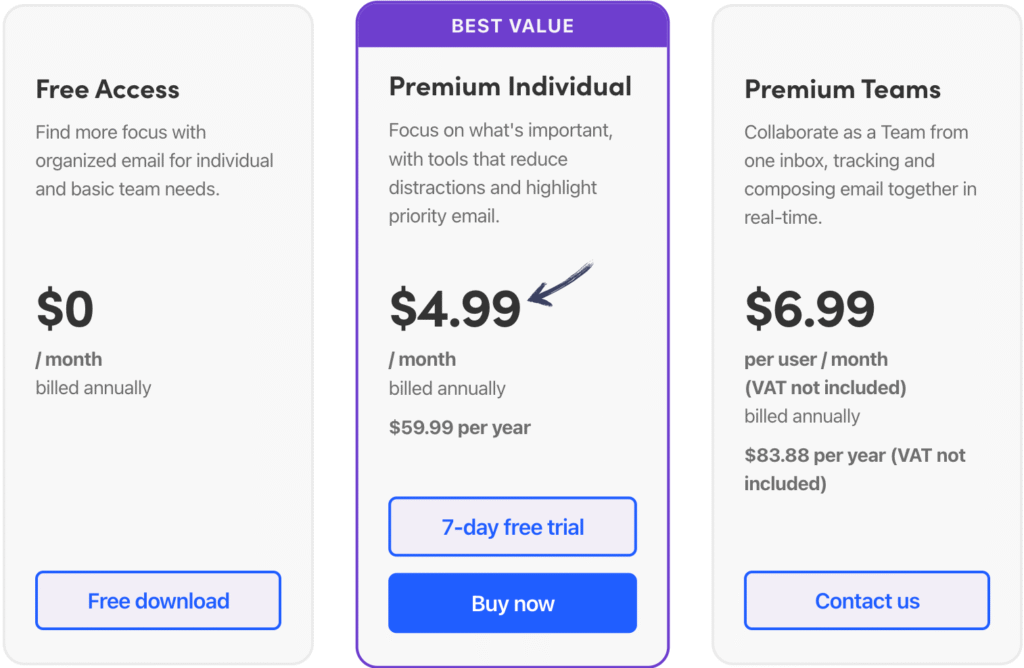Click the Free download button
Viewport: 1024px width, 668px height.
pos(158,601)
